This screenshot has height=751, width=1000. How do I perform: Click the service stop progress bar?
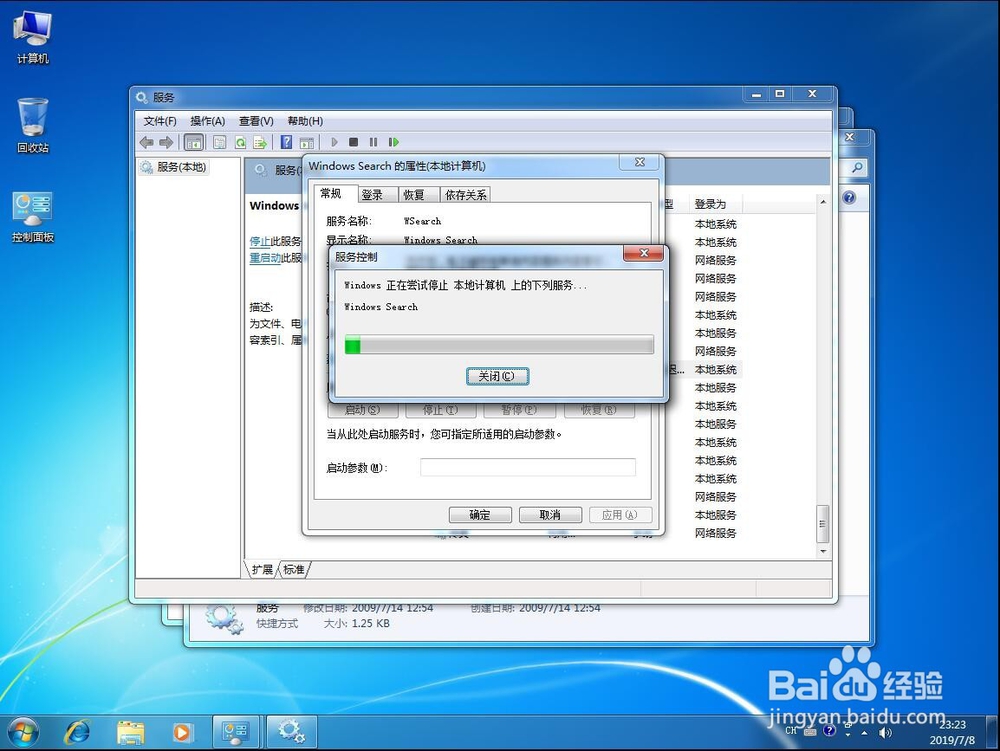498,344
